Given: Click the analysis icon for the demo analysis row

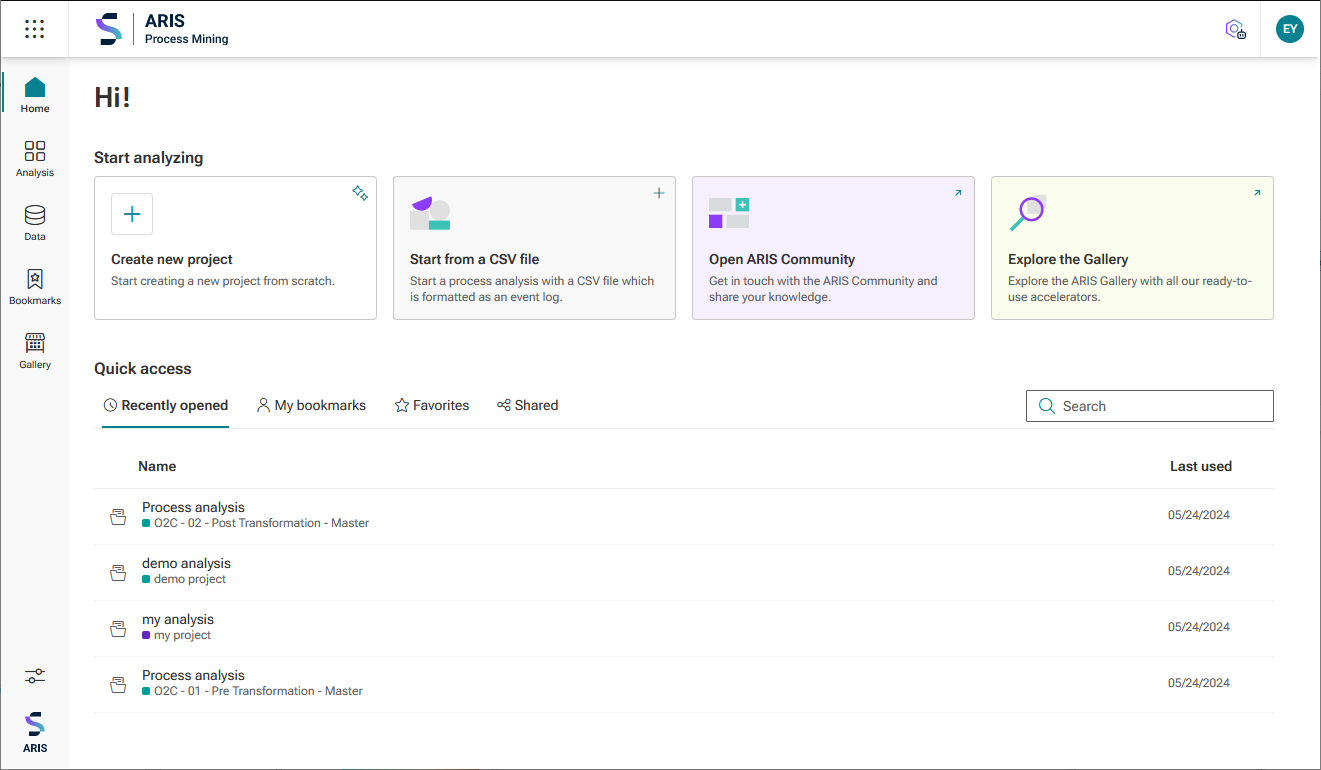Looking at the screenshot, I should coord(118,572).
